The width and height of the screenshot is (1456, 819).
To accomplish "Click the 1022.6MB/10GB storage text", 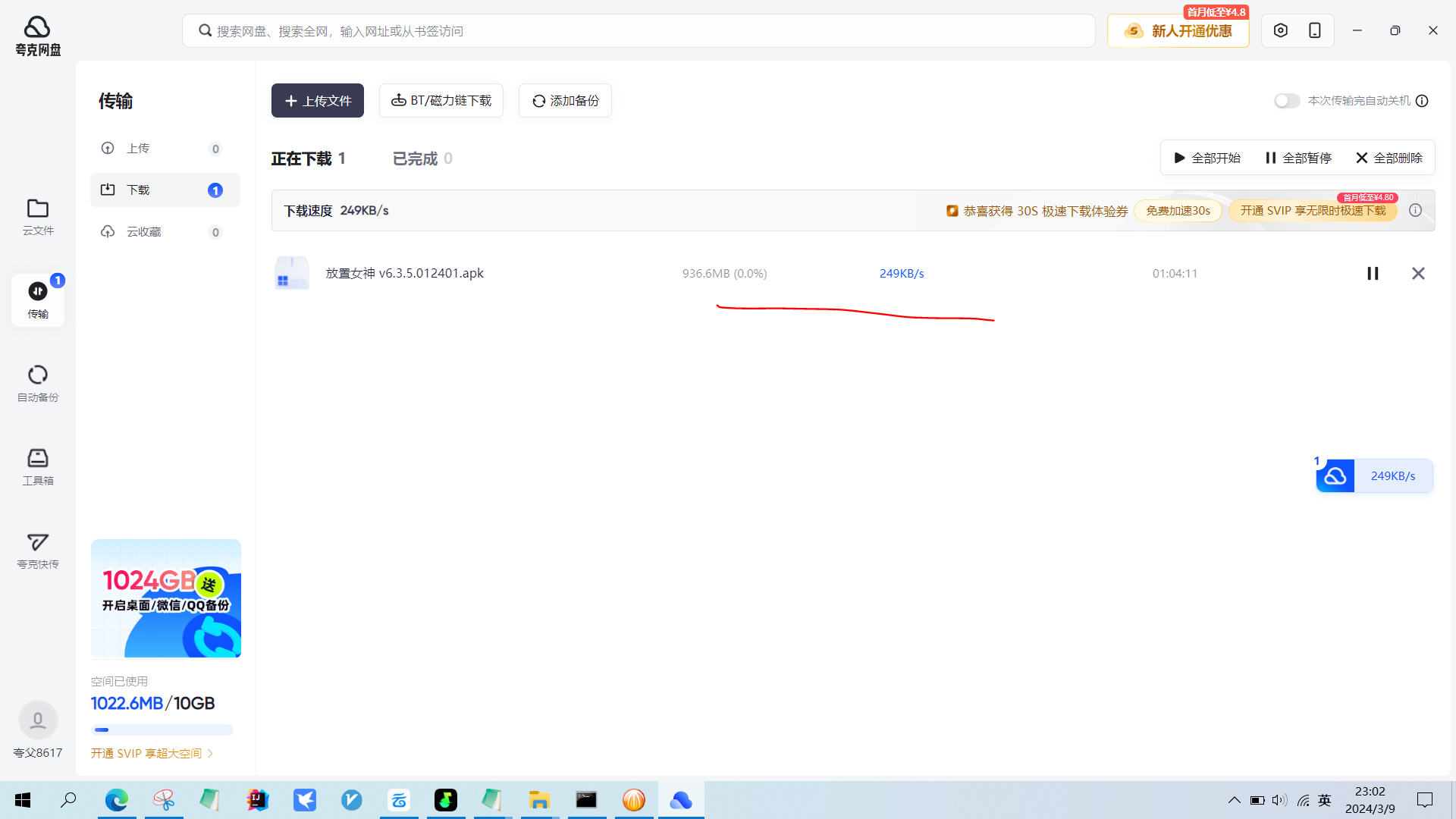I will (x=152, y=703).
